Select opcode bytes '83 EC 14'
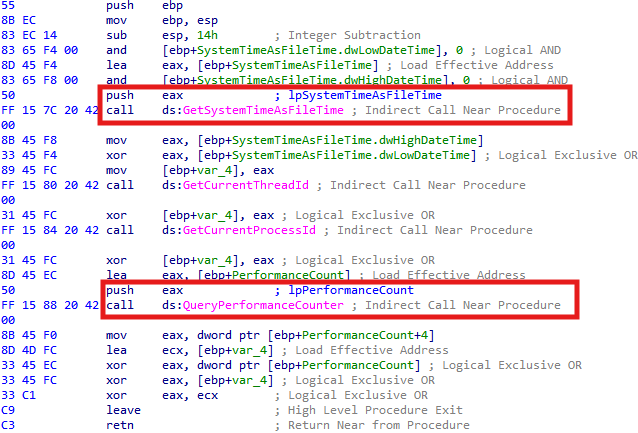 point(29,35)
